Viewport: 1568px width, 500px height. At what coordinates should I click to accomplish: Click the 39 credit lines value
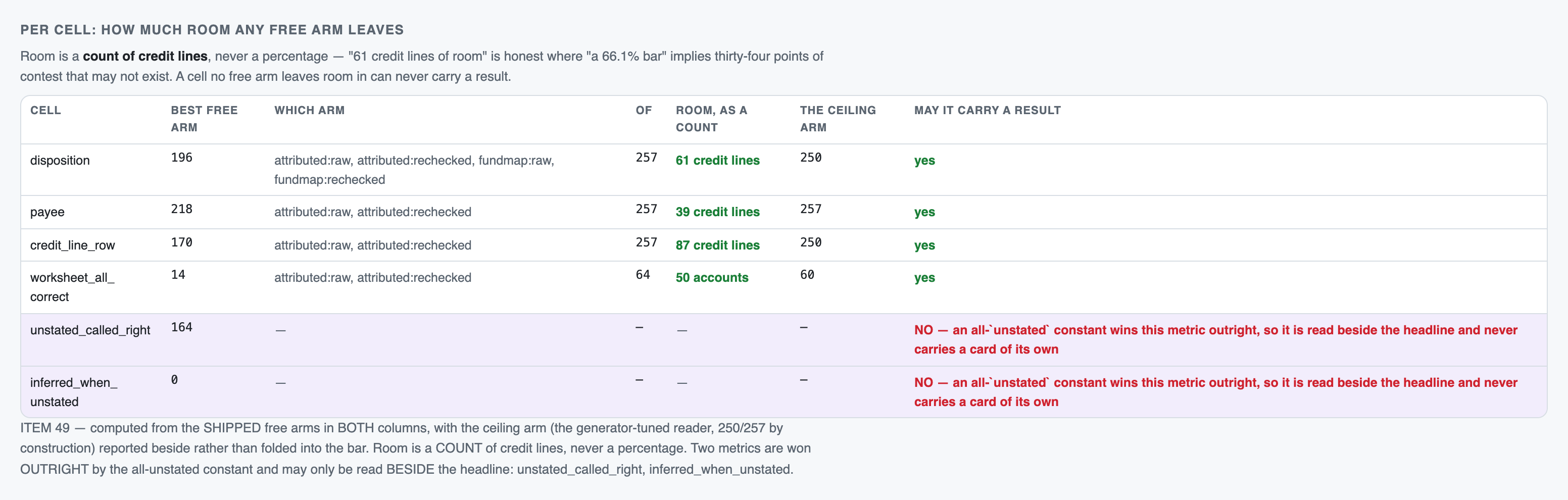pyautogui.click(x=718, y=212)
